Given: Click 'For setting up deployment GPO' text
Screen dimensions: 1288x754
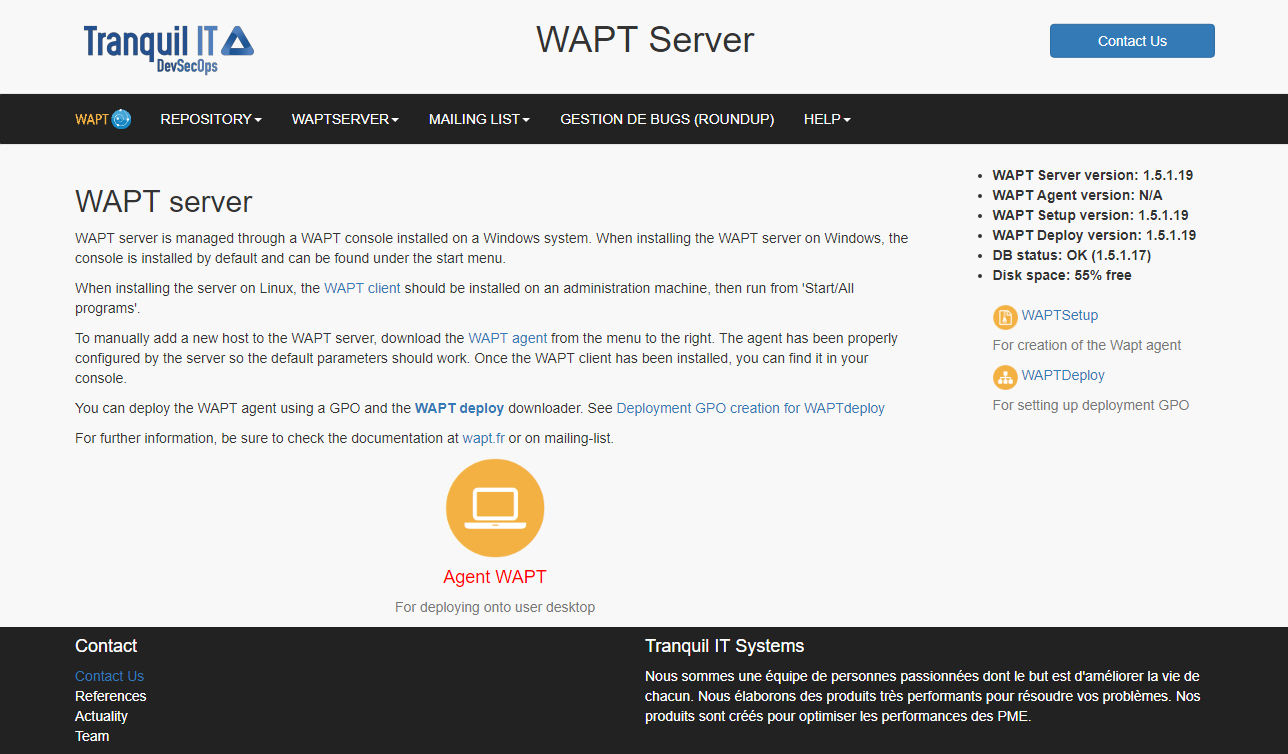Looking at the screenshot, I should [x=1091, y=405].
